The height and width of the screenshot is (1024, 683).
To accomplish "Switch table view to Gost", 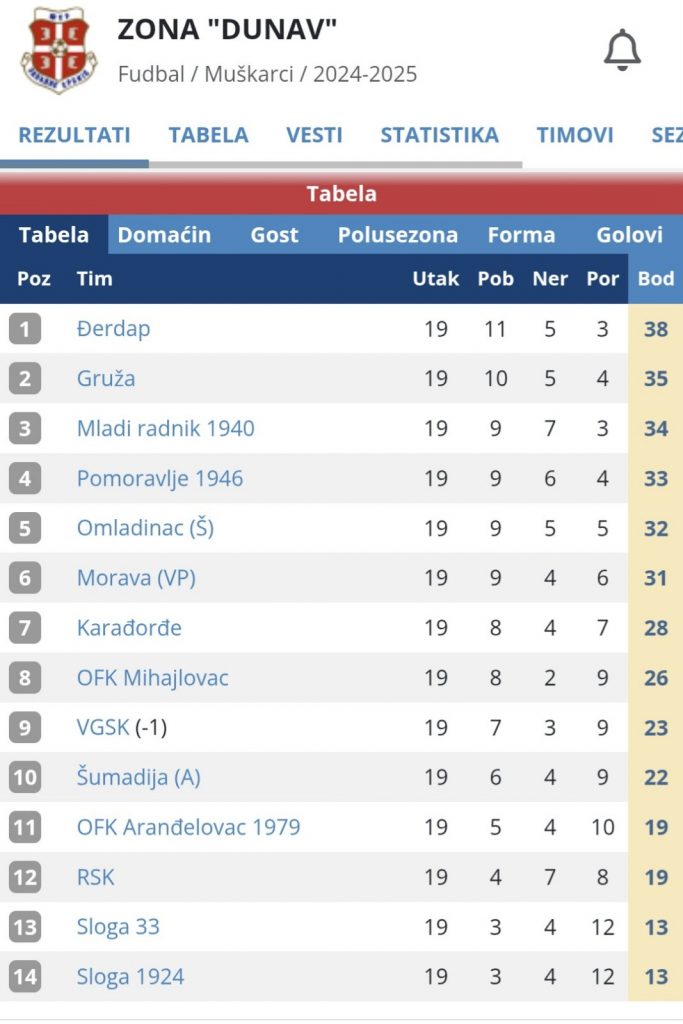I will click(x=274, y=235).
